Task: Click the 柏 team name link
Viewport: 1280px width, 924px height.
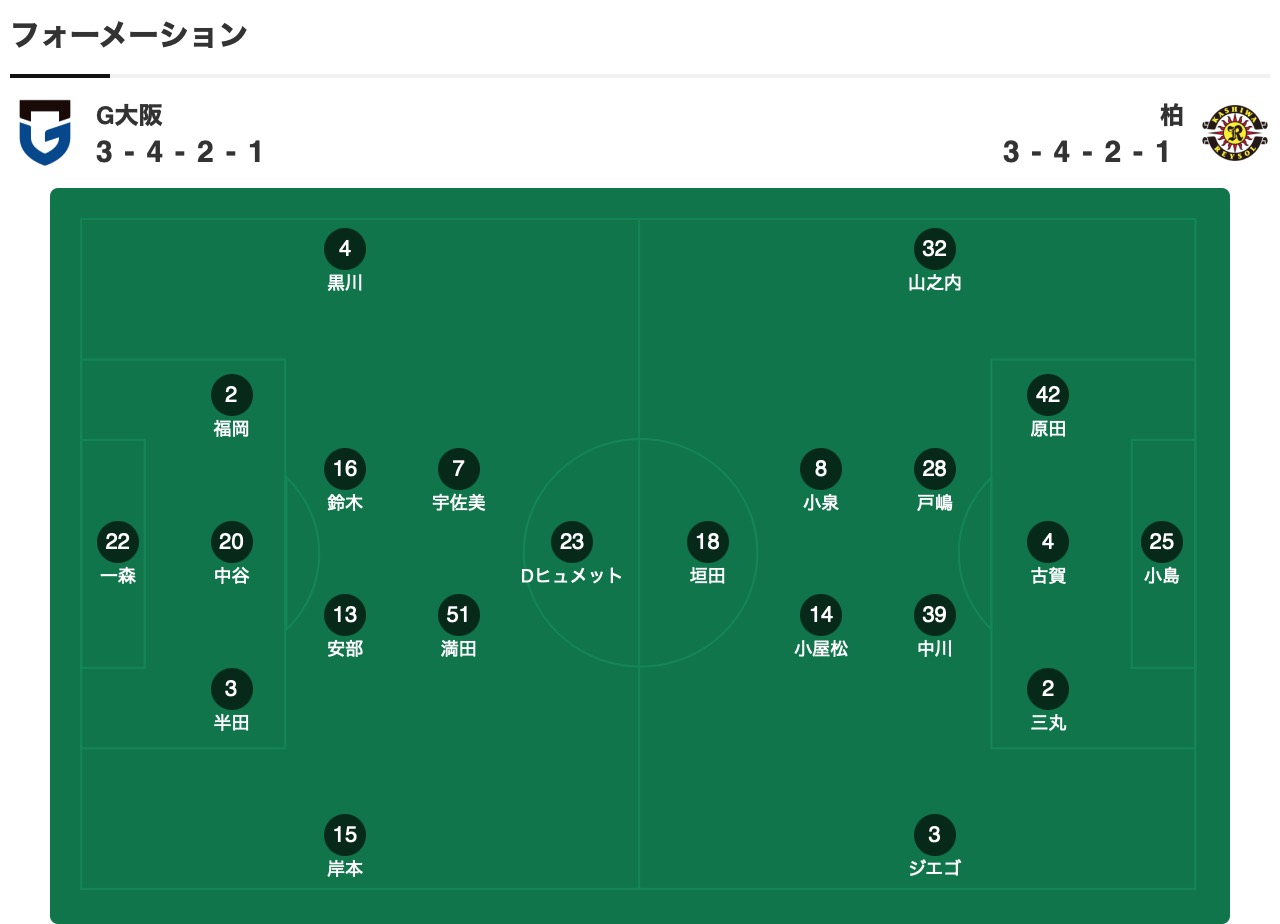Action: [x=1171, y=116]
